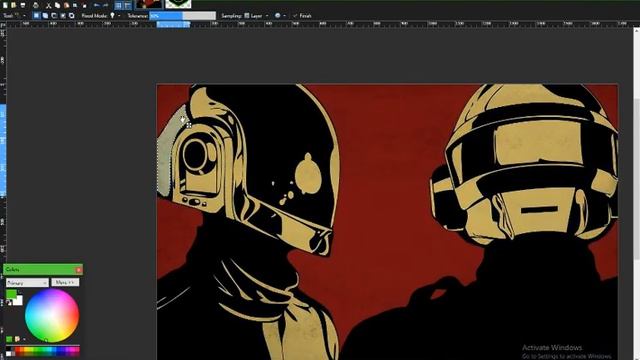
Task: Open the Primary color selector dropdown
Action: click(27, 282)
